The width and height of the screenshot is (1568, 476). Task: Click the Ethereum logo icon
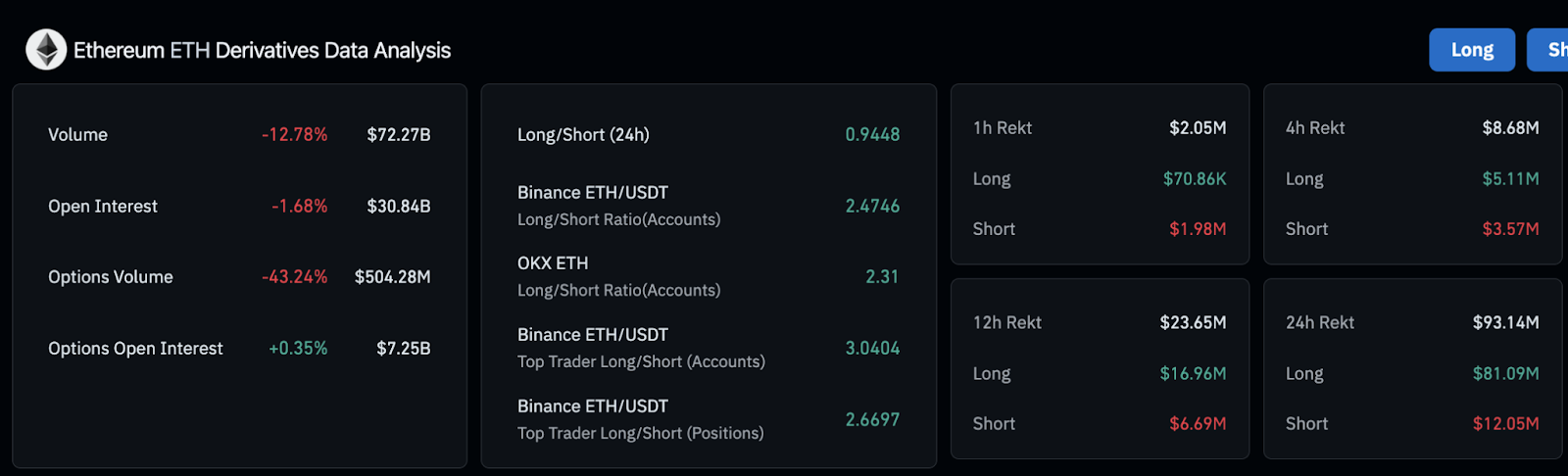[46, 50]
